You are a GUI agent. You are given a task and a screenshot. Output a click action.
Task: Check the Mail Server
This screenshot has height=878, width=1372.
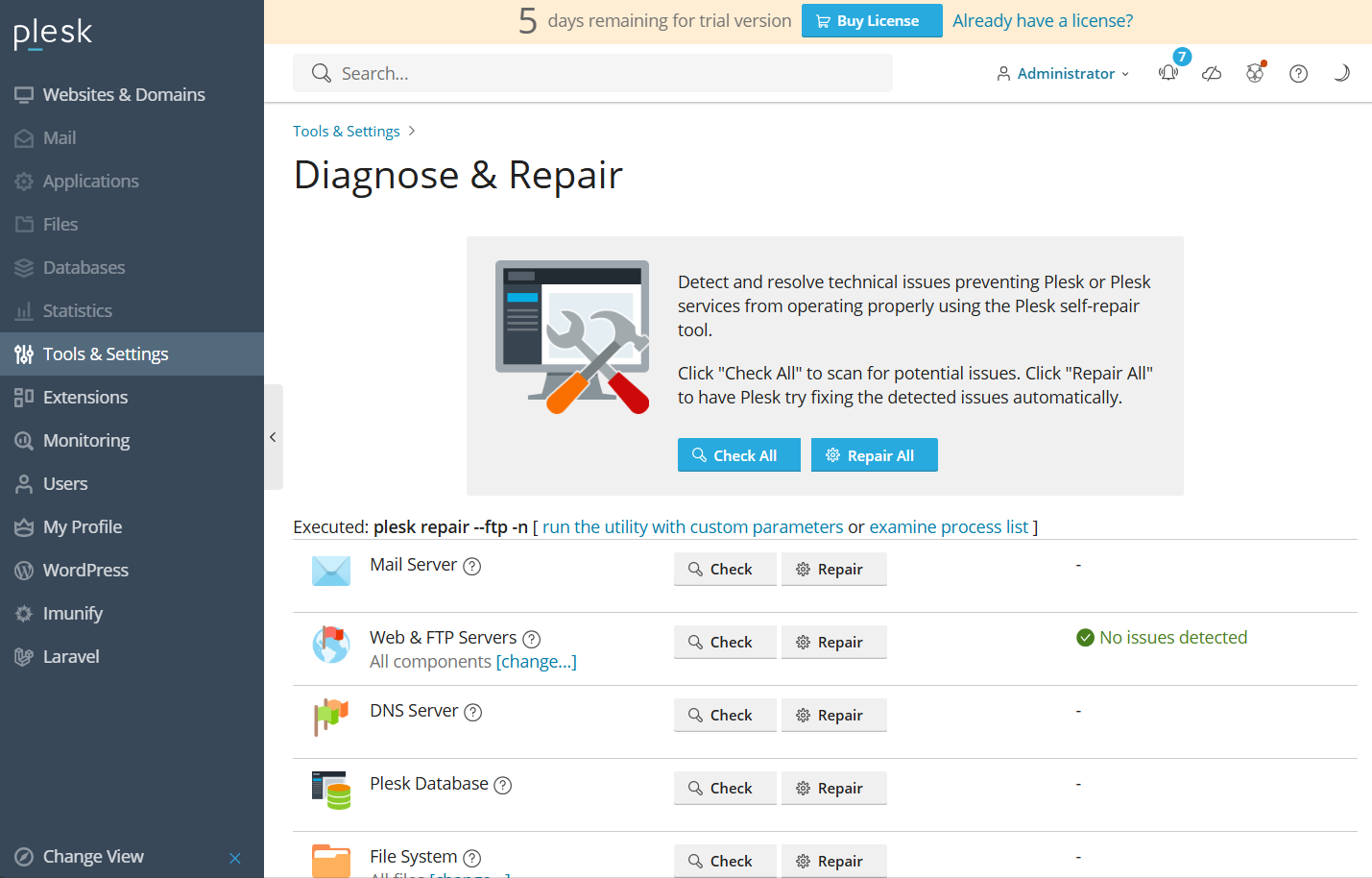pyautogui.click(x=725, y=569)
